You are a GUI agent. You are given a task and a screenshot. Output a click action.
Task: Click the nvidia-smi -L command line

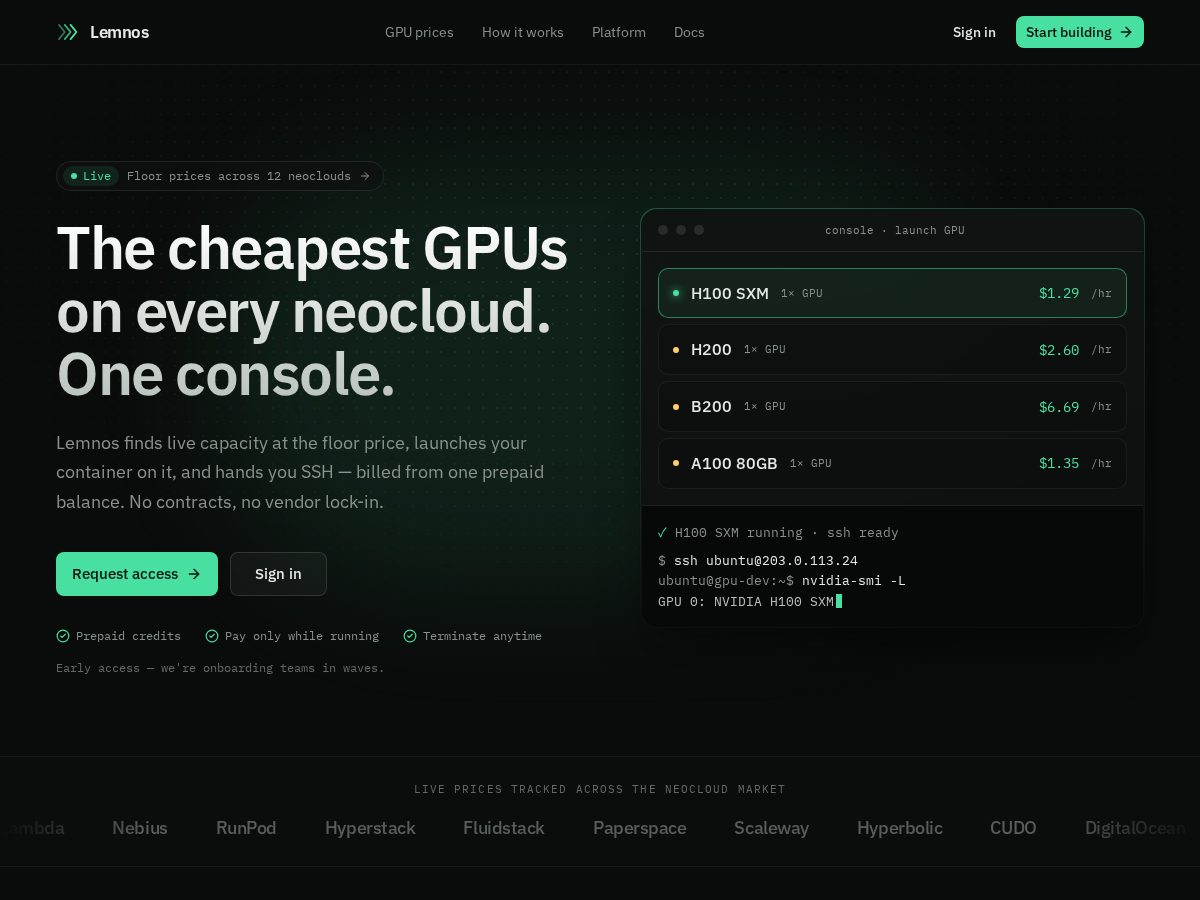pyautogui.click(x=782, y=581)
